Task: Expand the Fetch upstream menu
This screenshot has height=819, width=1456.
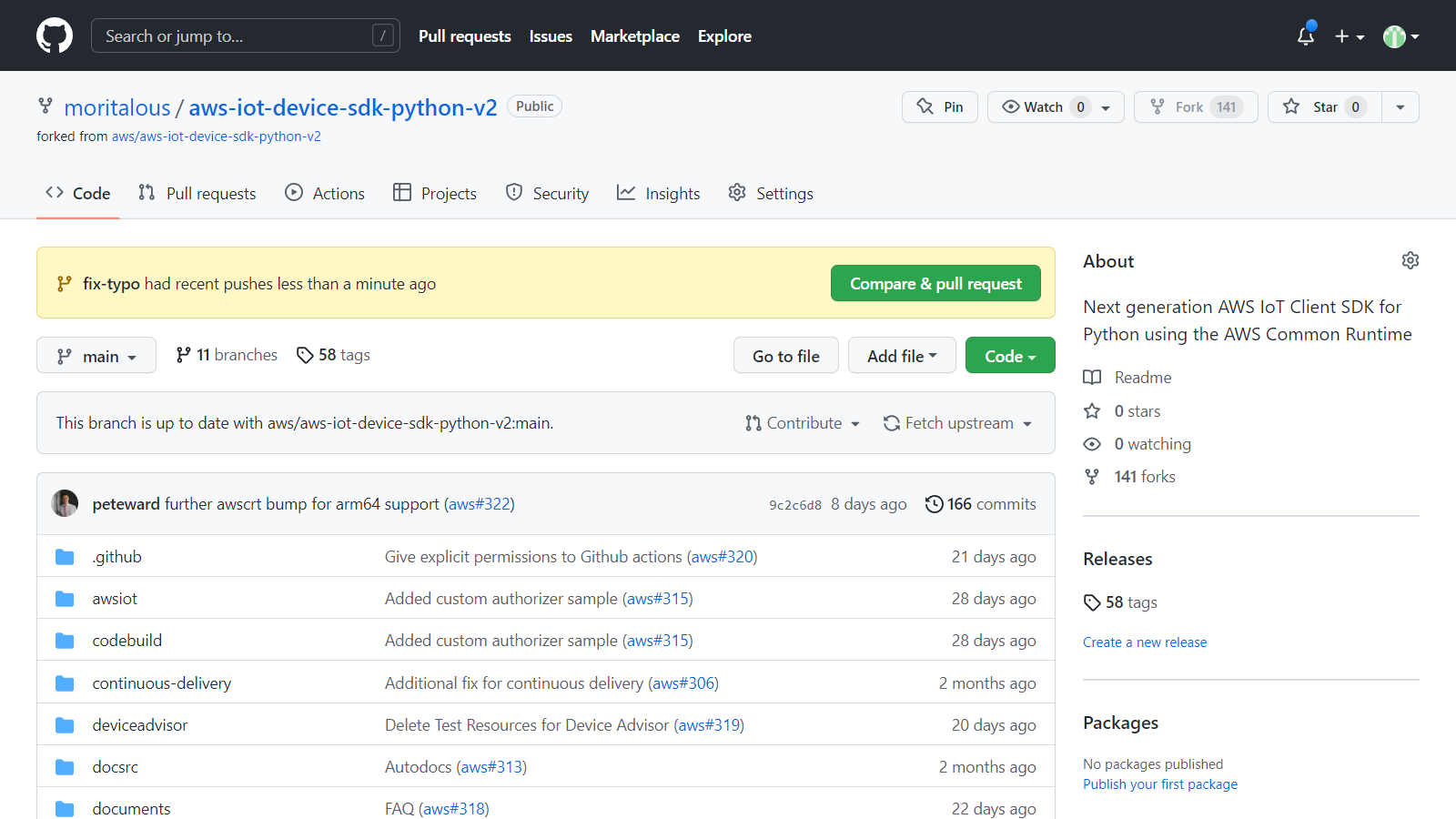Action: [958, 423]
